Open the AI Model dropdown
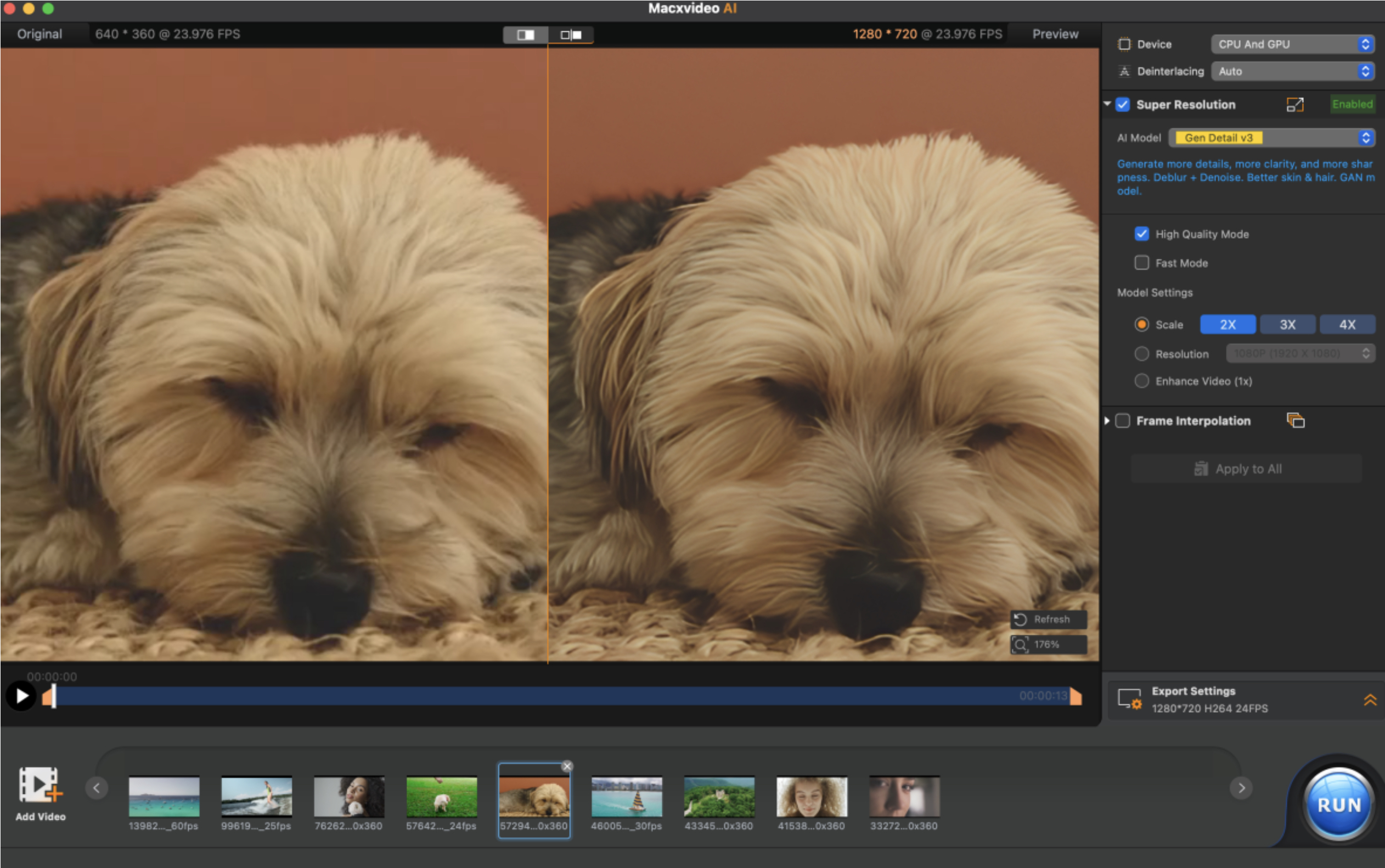The image size is (1385, 868). tap(1272, 138)
